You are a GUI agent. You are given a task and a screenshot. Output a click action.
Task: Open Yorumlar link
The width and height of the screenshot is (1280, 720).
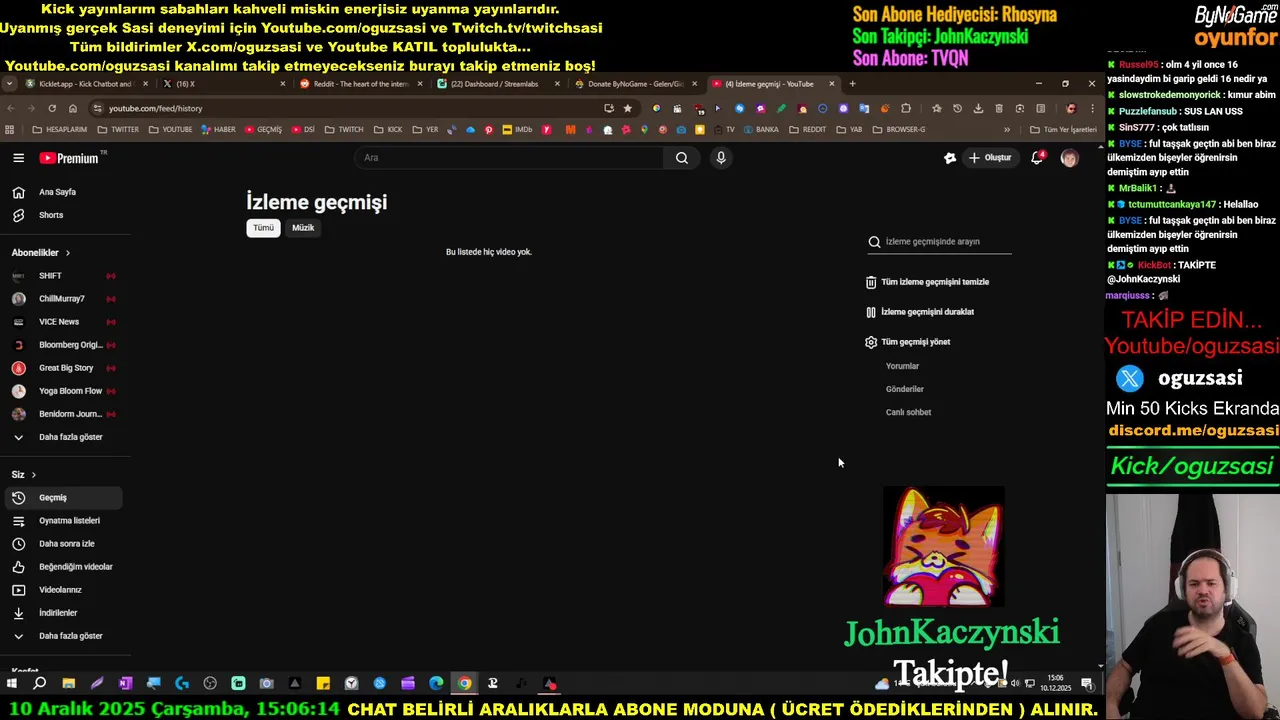(902, 366)
